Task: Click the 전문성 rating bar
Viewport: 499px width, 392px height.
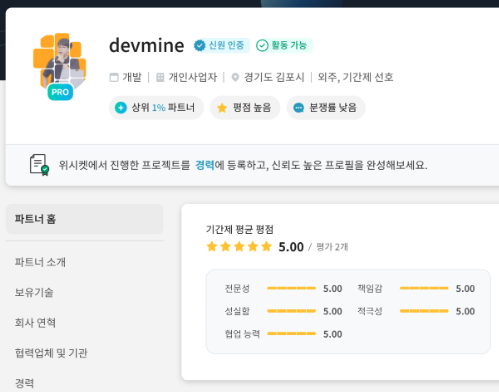Action: click(x=291, y=288)
